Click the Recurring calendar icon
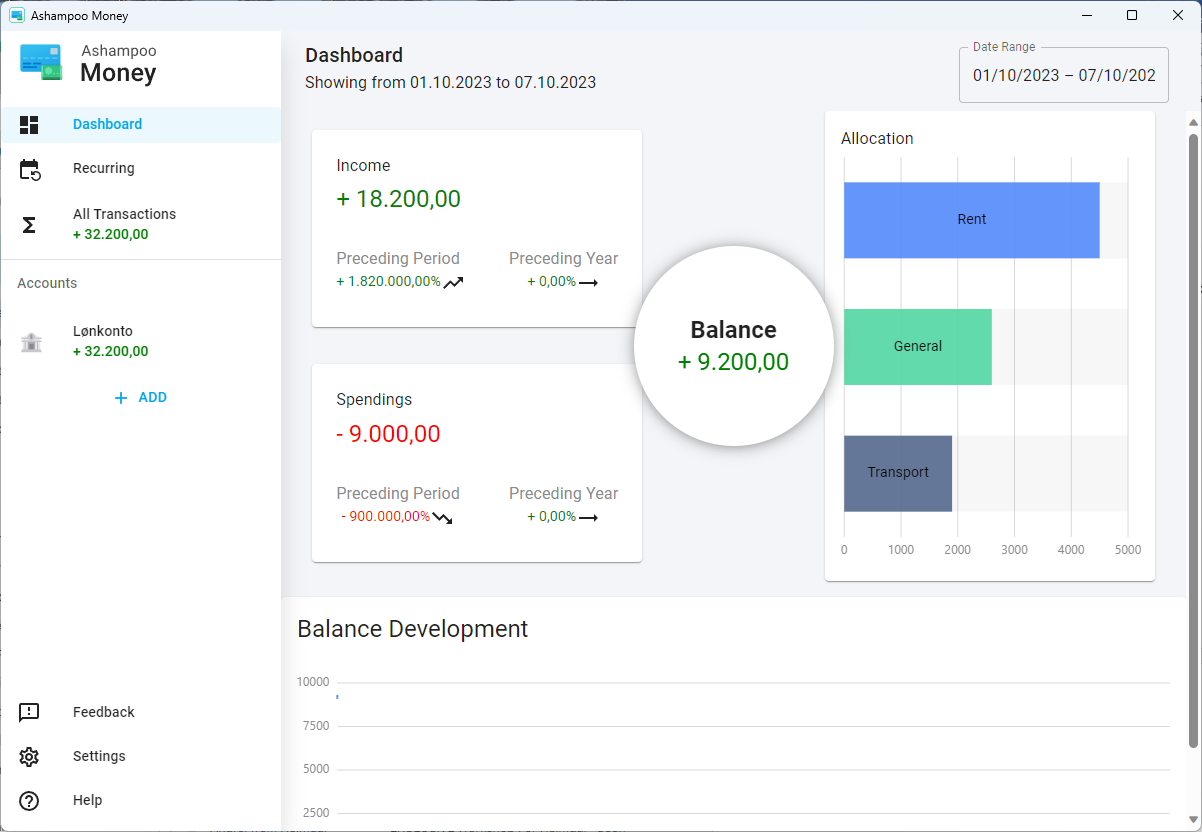The height and width of the screenshot is (832, 1202). [x=29, y=169]
